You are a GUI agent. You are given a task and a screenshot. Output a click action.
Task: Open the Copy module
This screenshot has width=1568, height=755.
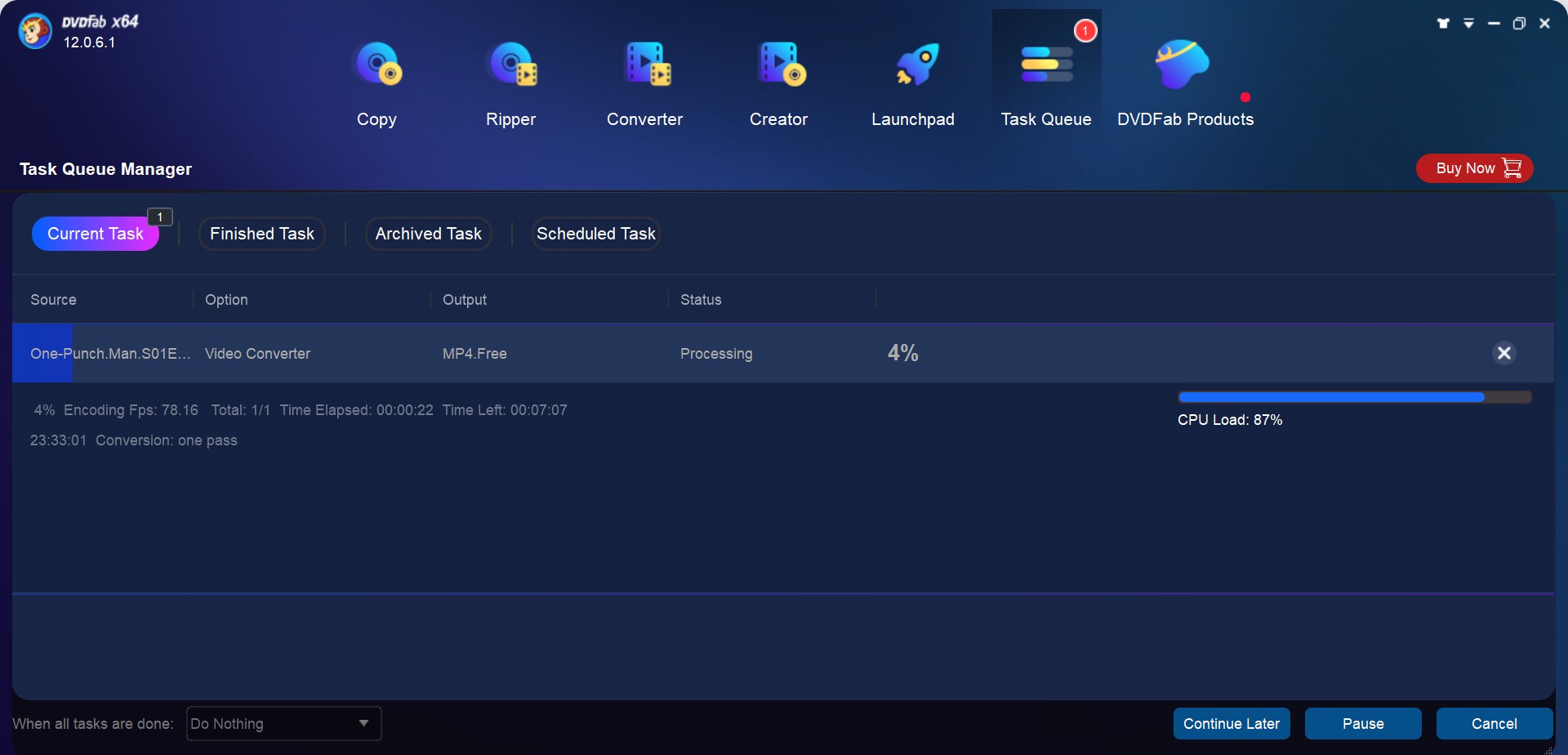[x=376, y=82]
